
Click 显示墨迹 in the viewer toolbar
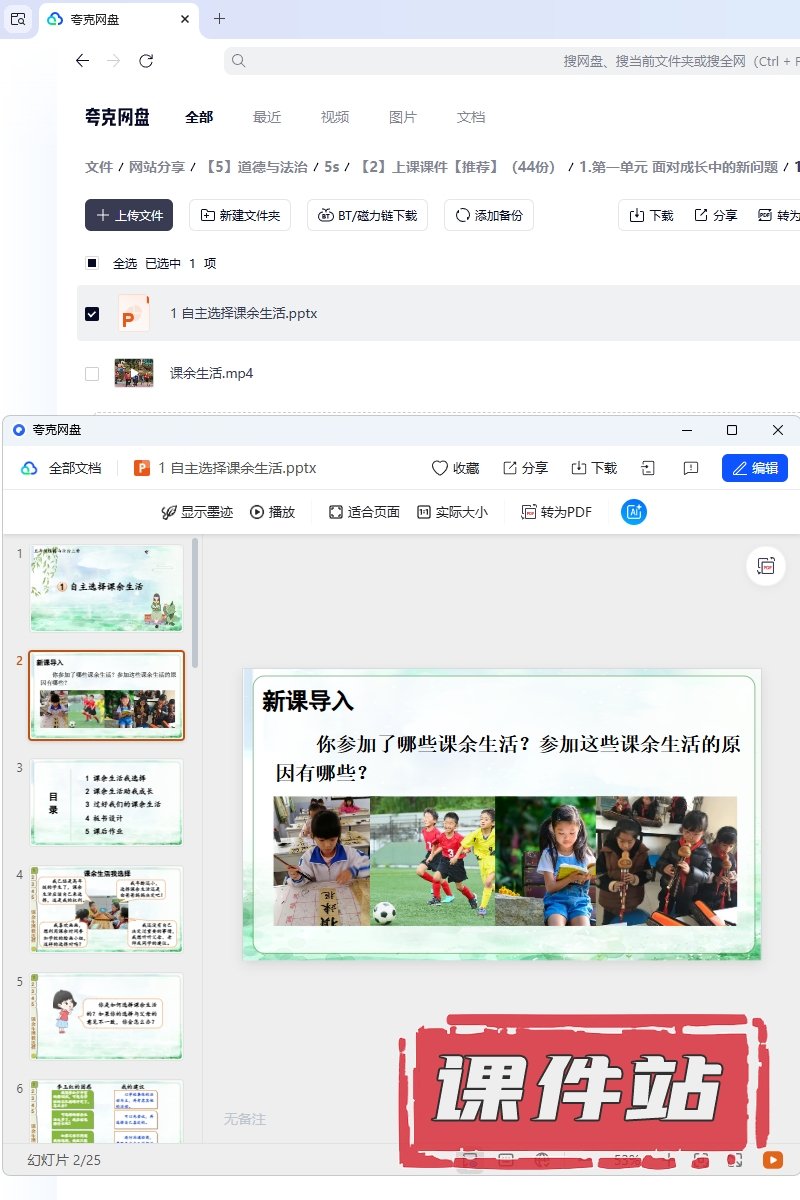(197, 512)
